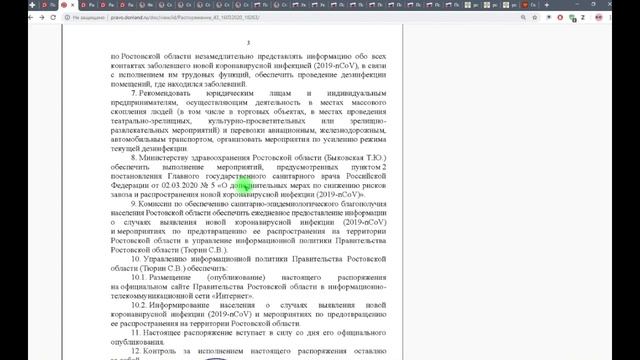The image size is (640, 360).
Task: Go back to the previous page
Action: [x=31, y=18]
